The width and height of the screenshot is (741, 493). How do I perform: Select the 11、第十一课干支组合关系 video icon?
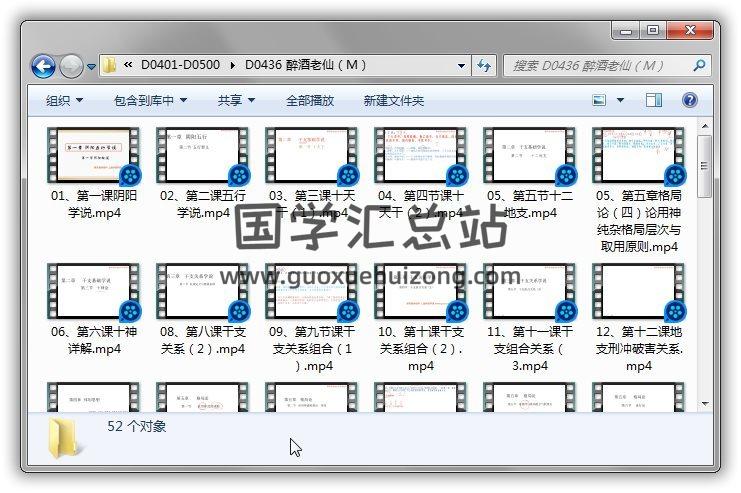tap(530, 292)
